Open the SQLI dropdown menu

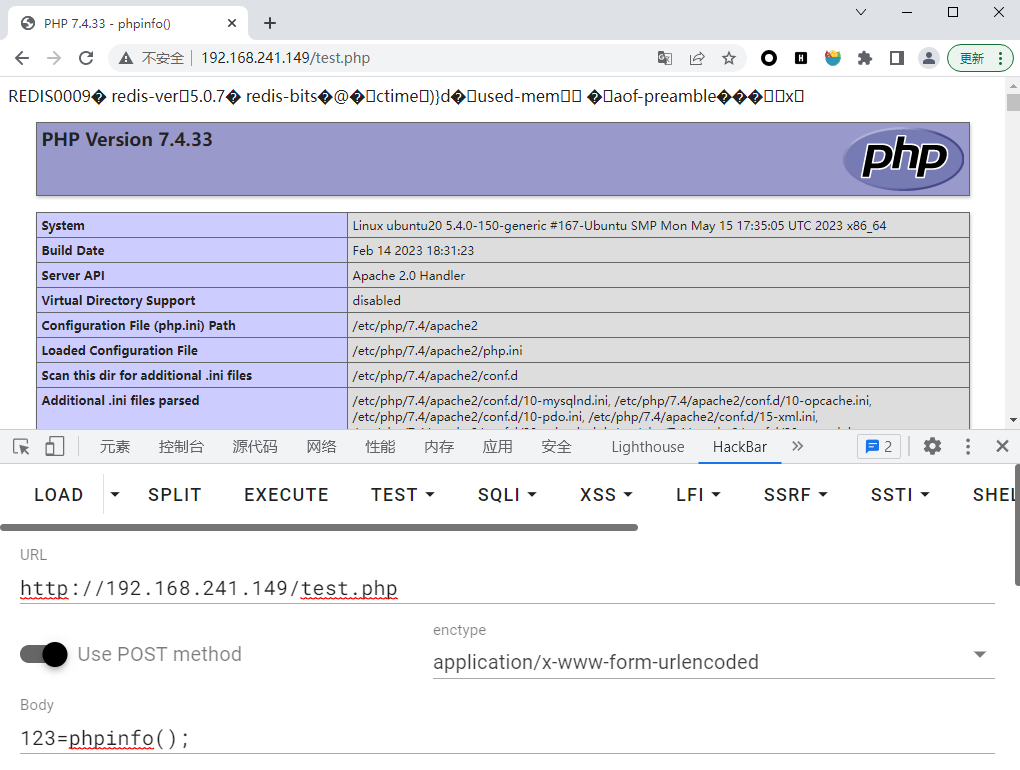click(507, 495)
